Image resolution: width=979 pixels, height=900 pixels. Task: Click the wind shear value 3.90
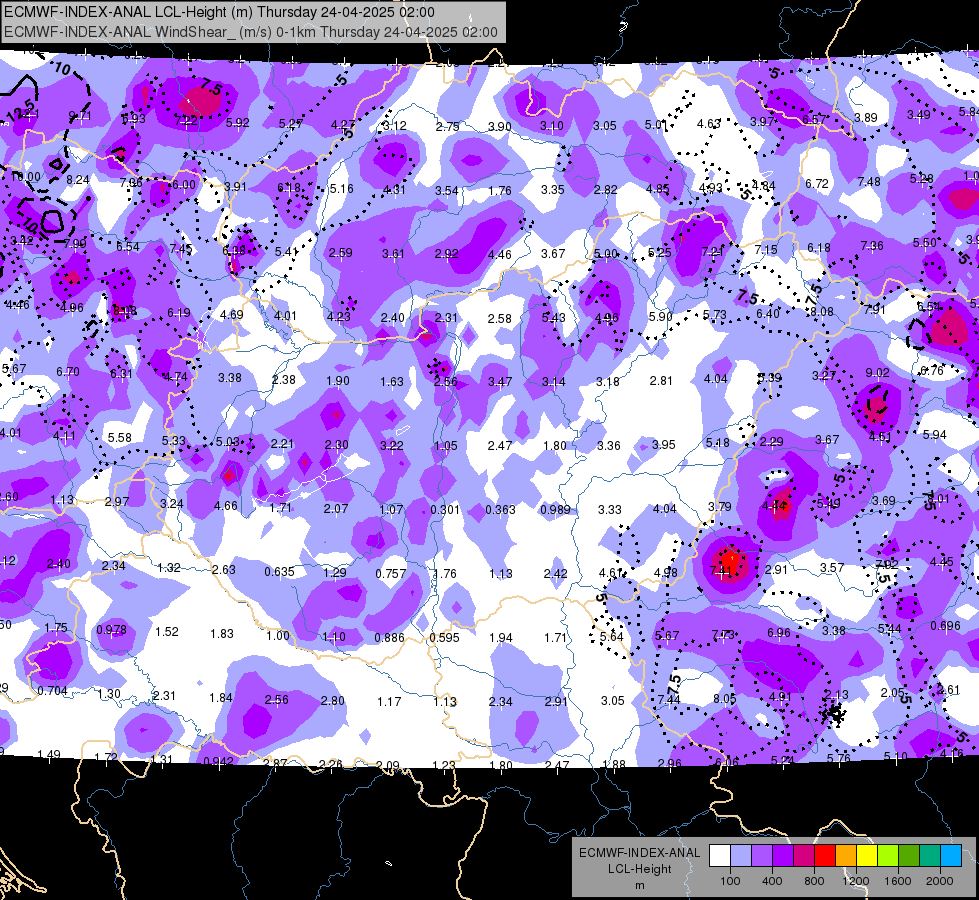[x=499, y=126]
